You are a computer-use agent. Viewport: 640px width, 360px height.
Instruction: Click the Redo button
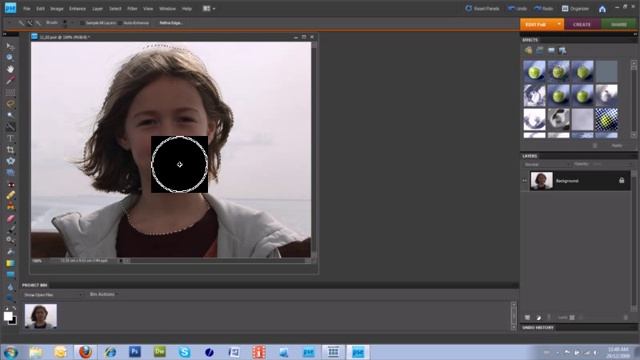(x=543, y=9)
